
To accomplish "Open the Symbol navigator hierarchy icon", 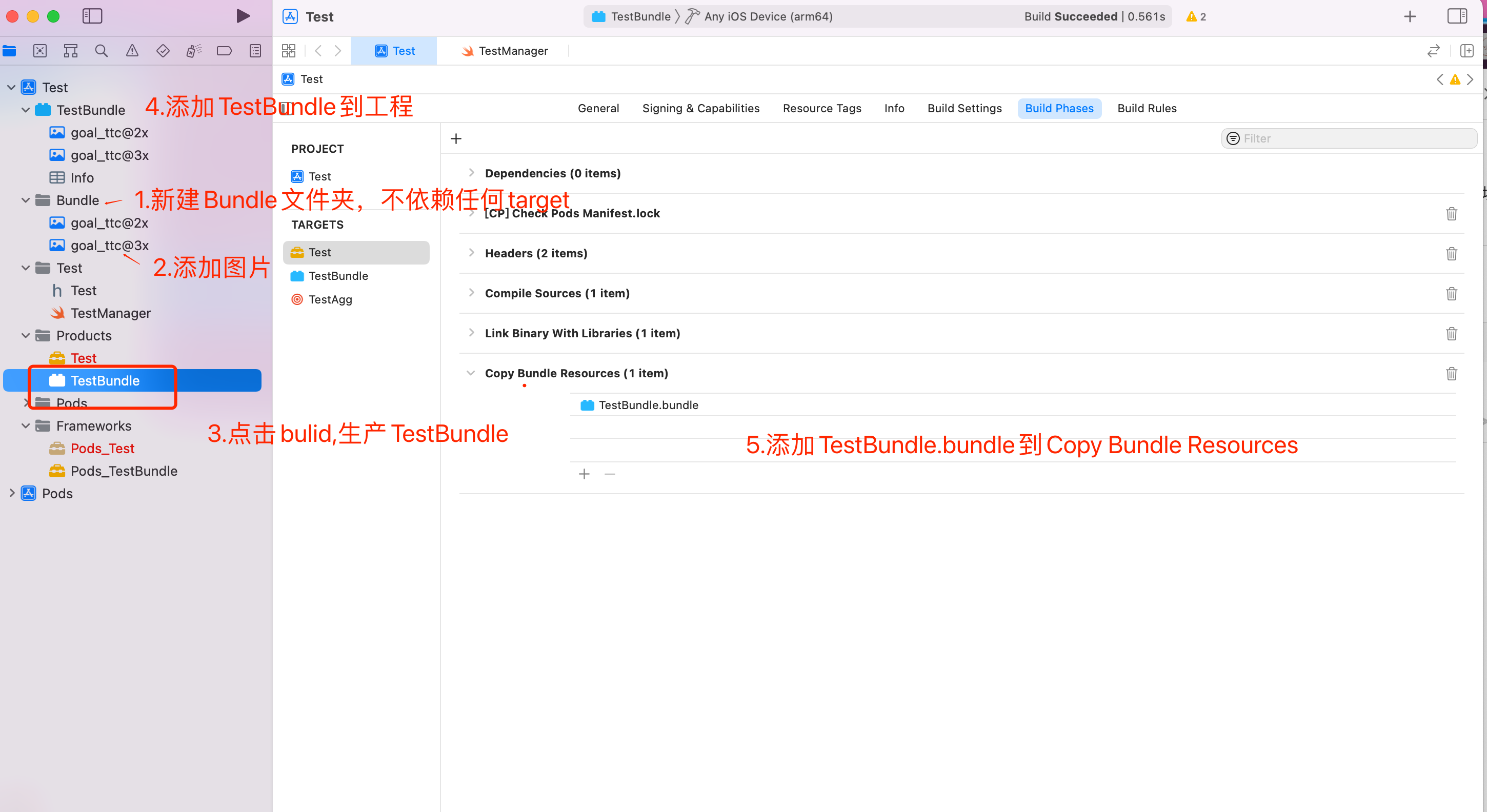I will click(70, 50).
